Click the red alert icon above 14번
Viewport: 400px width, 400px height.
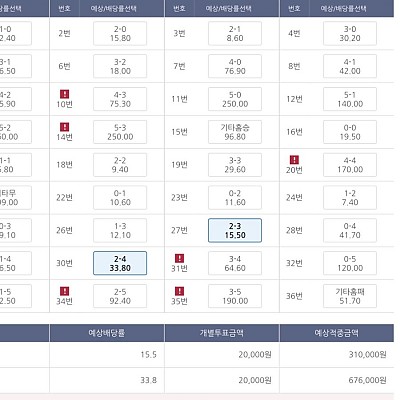point(64,127)
